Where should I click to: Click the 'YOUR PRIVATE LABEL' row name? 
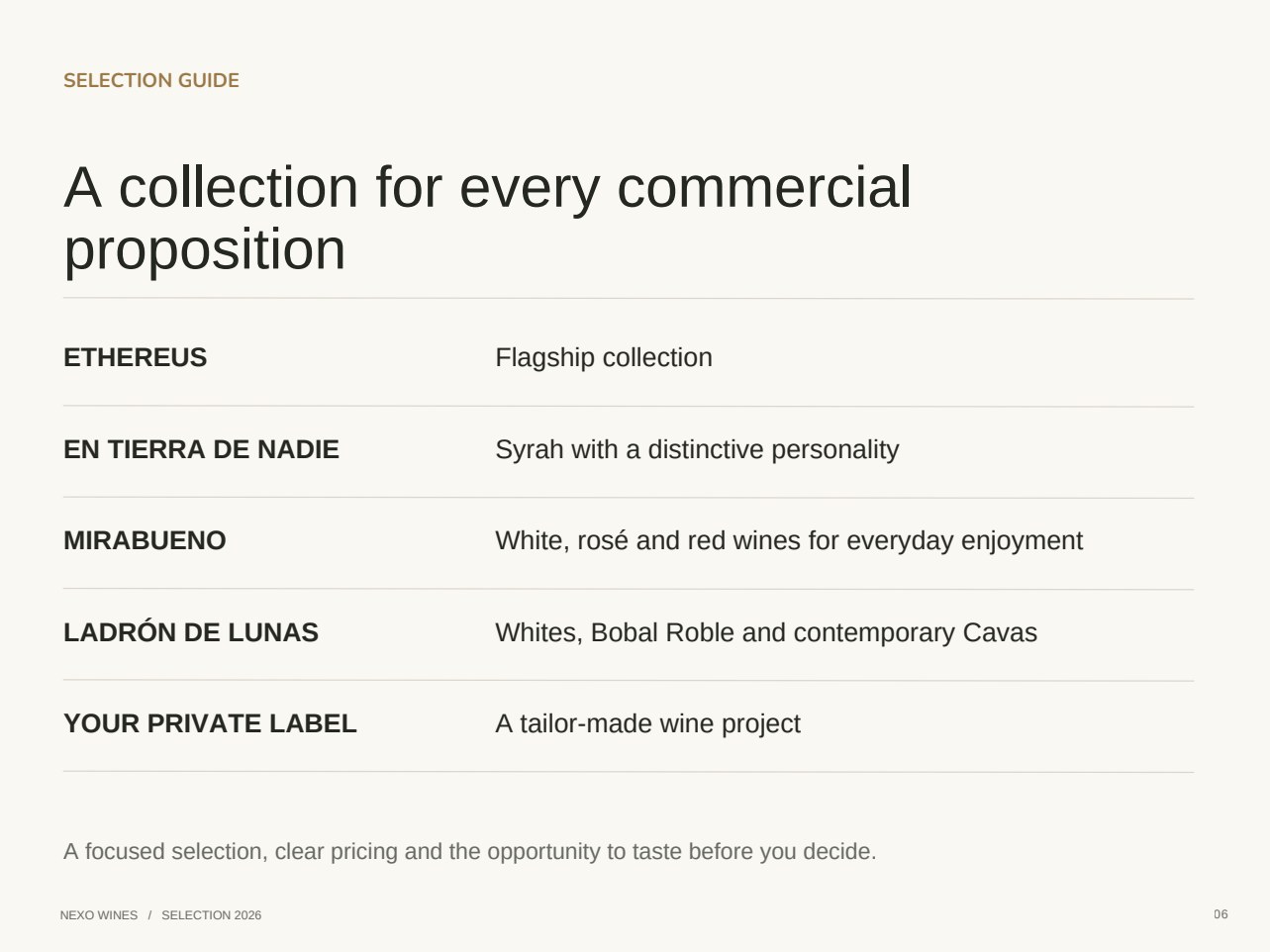click(210, 723)
